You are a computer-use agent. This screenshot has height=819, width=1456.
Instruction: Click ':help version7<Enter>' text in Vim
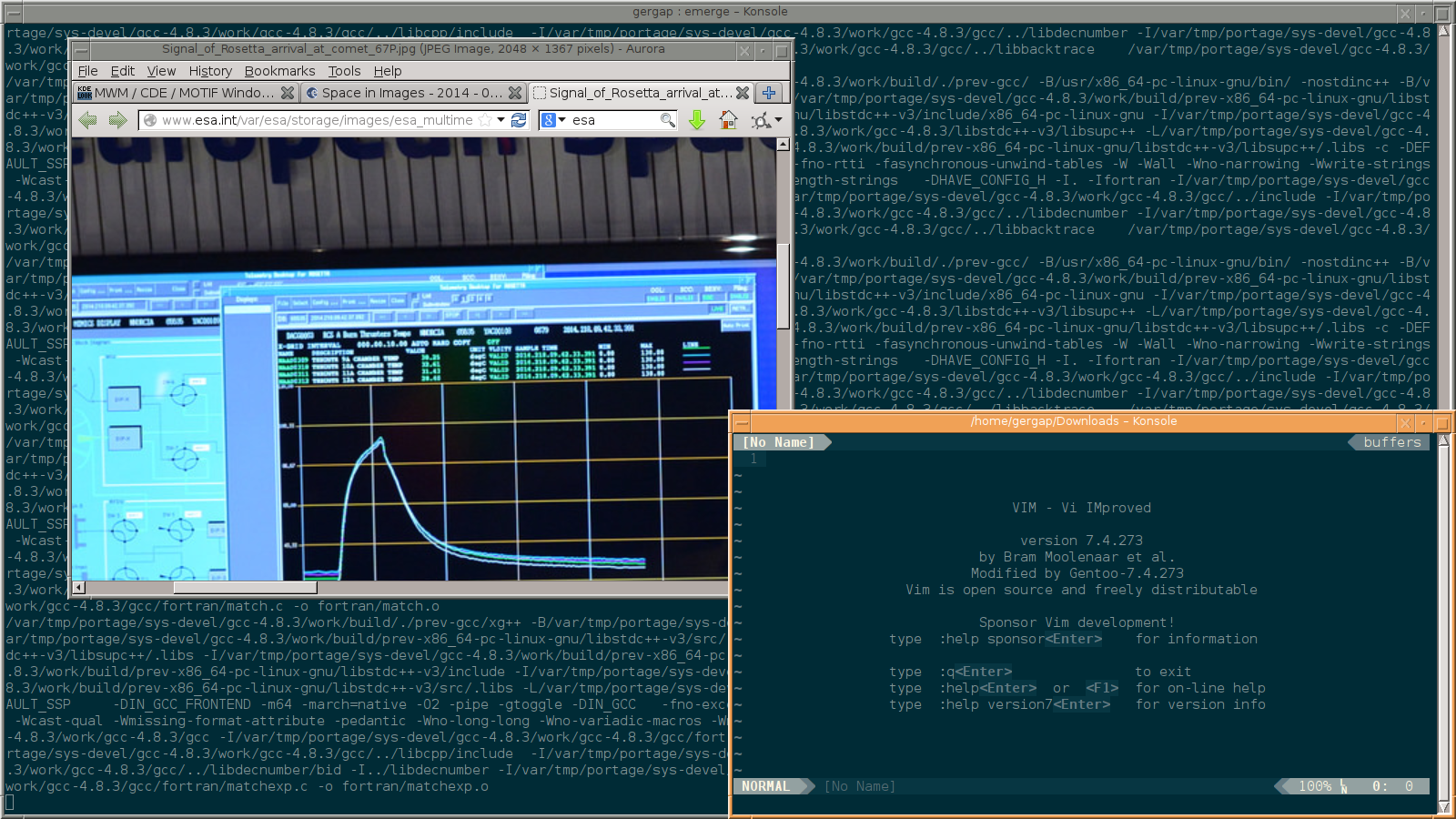coord(1025,704)
